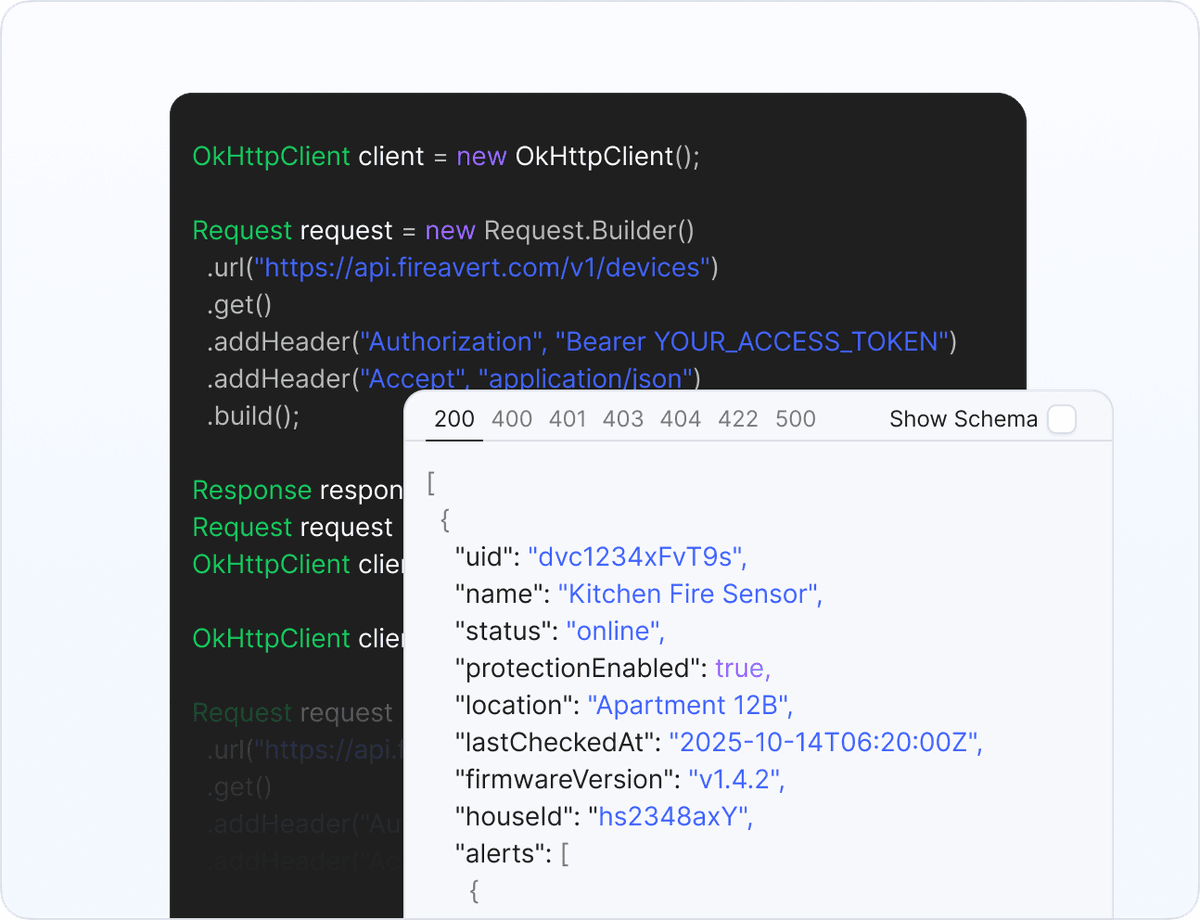This screenshot has width=1200, height=920.
Task: Click the .build() call in the code
Action: (x=253, y=416)
